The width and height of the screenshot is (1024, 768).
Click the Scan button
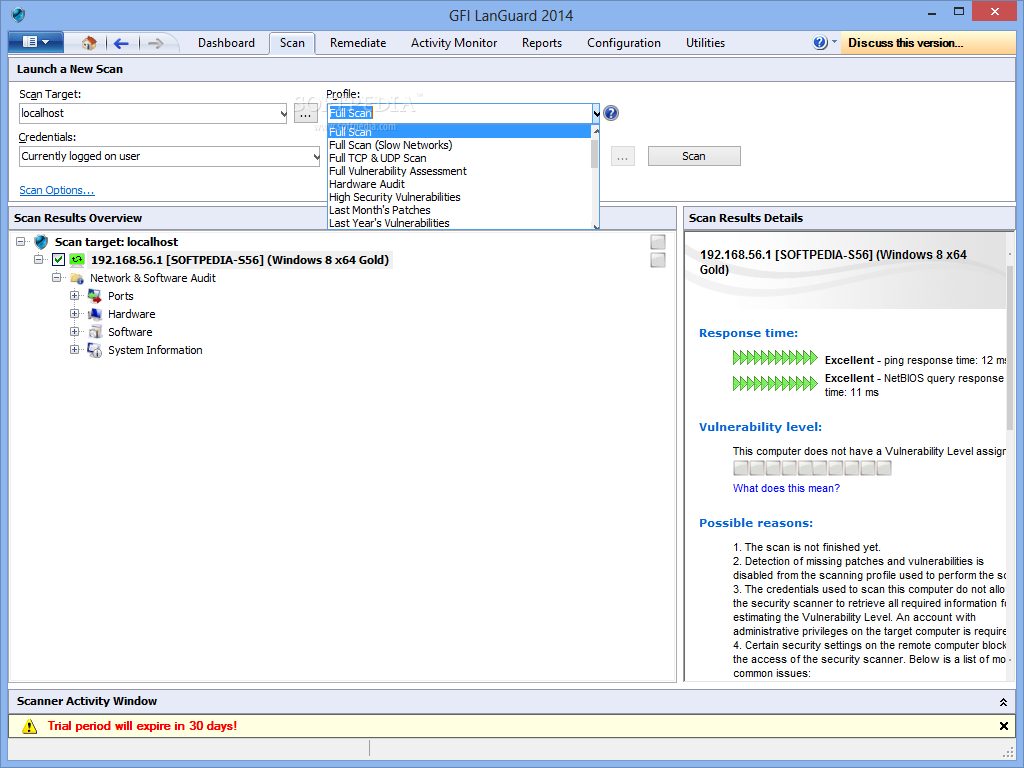694,156
